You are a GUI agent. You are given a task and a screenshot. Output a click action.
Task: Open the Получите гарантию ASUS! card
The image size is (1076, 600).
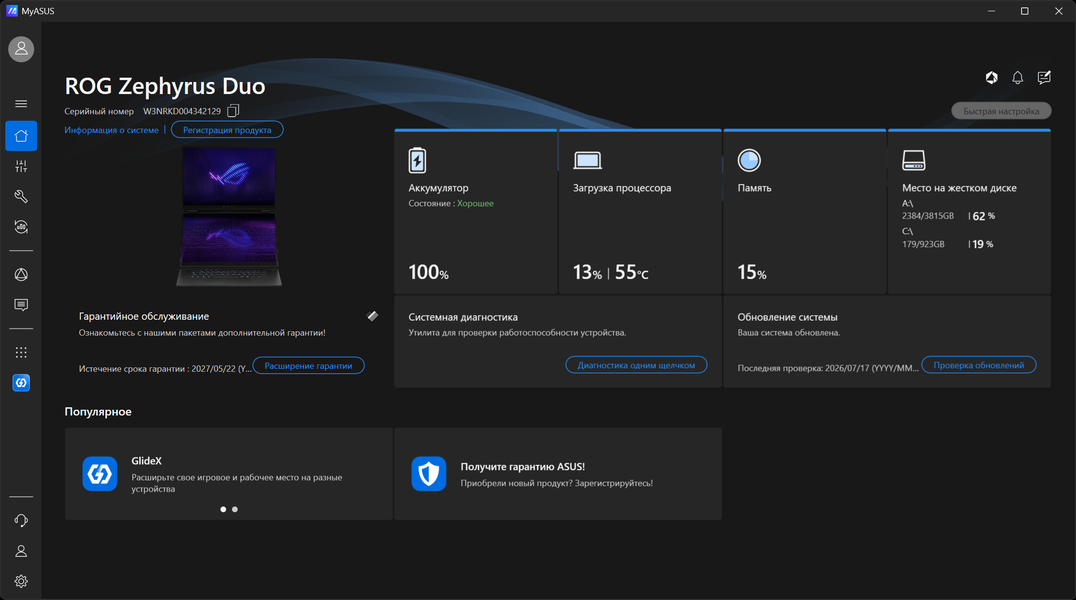pos(558,474)
